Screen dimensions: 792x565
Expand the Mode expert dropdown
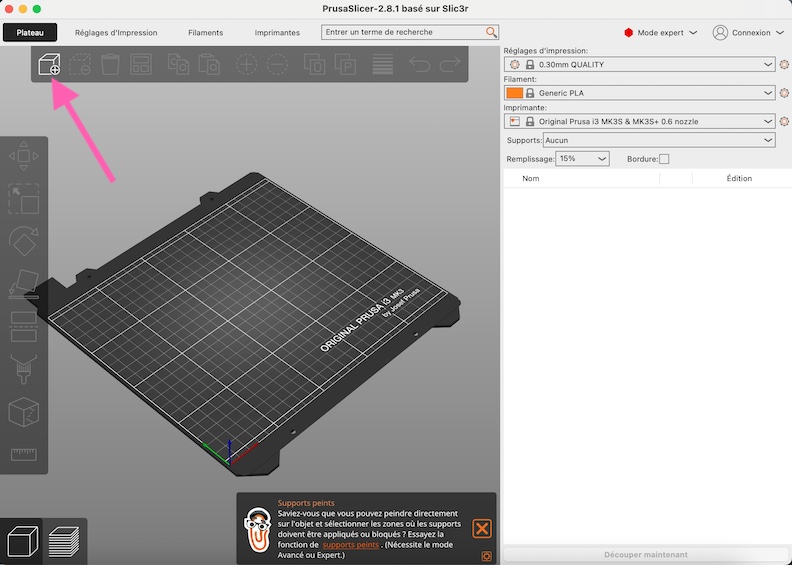coord(661,33)
